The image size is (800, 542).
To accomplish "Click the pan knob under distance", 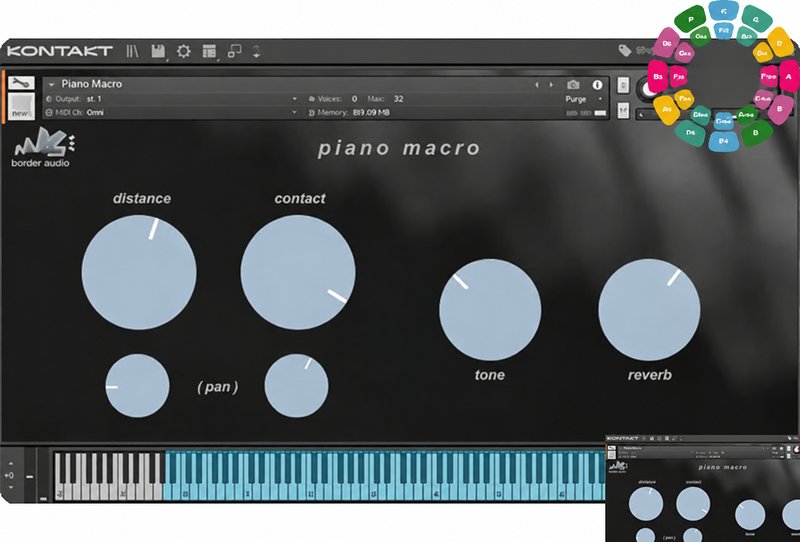I will [x=137, y=386].
